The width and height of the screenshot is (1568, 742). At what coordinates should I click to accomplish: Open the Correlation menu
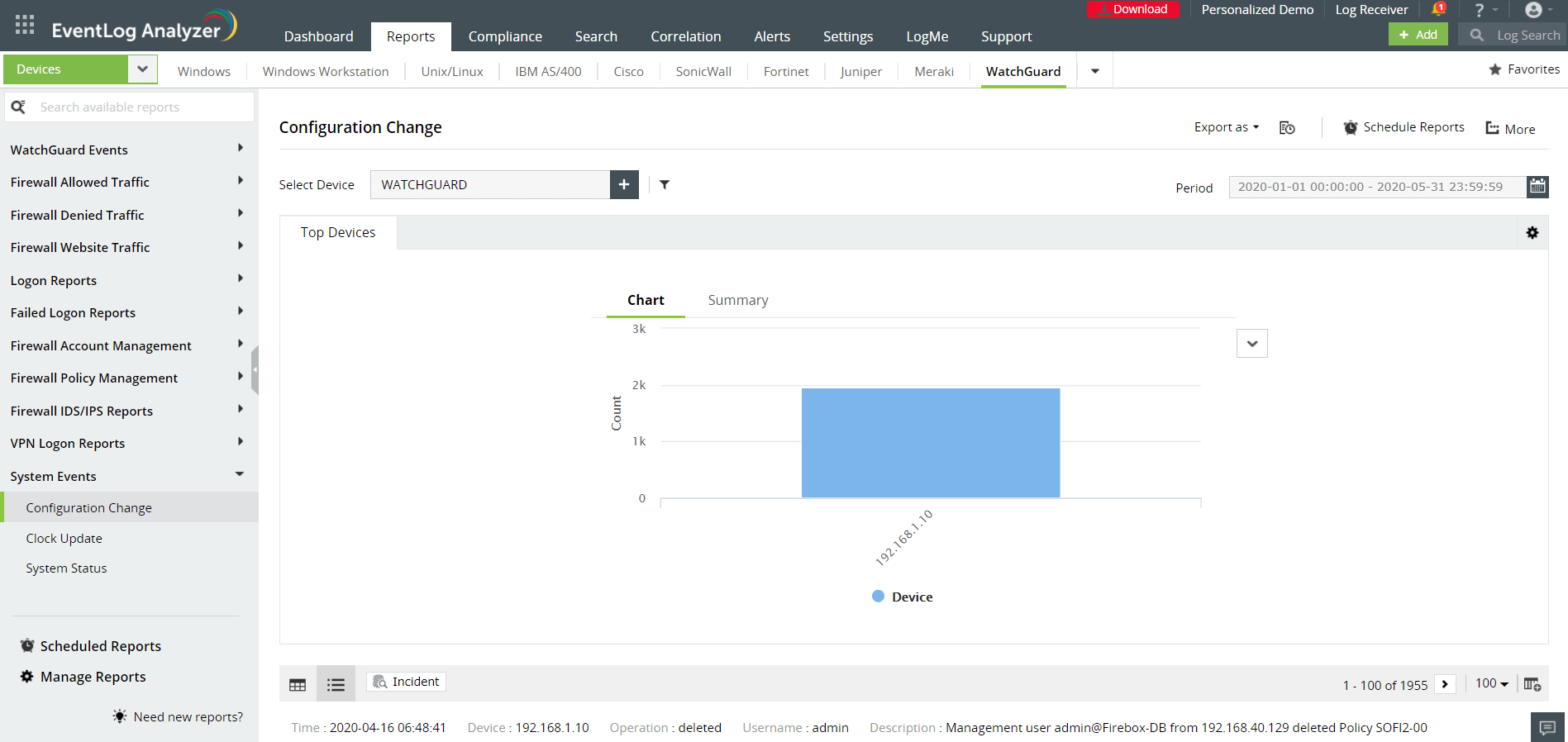click(685, 36)
